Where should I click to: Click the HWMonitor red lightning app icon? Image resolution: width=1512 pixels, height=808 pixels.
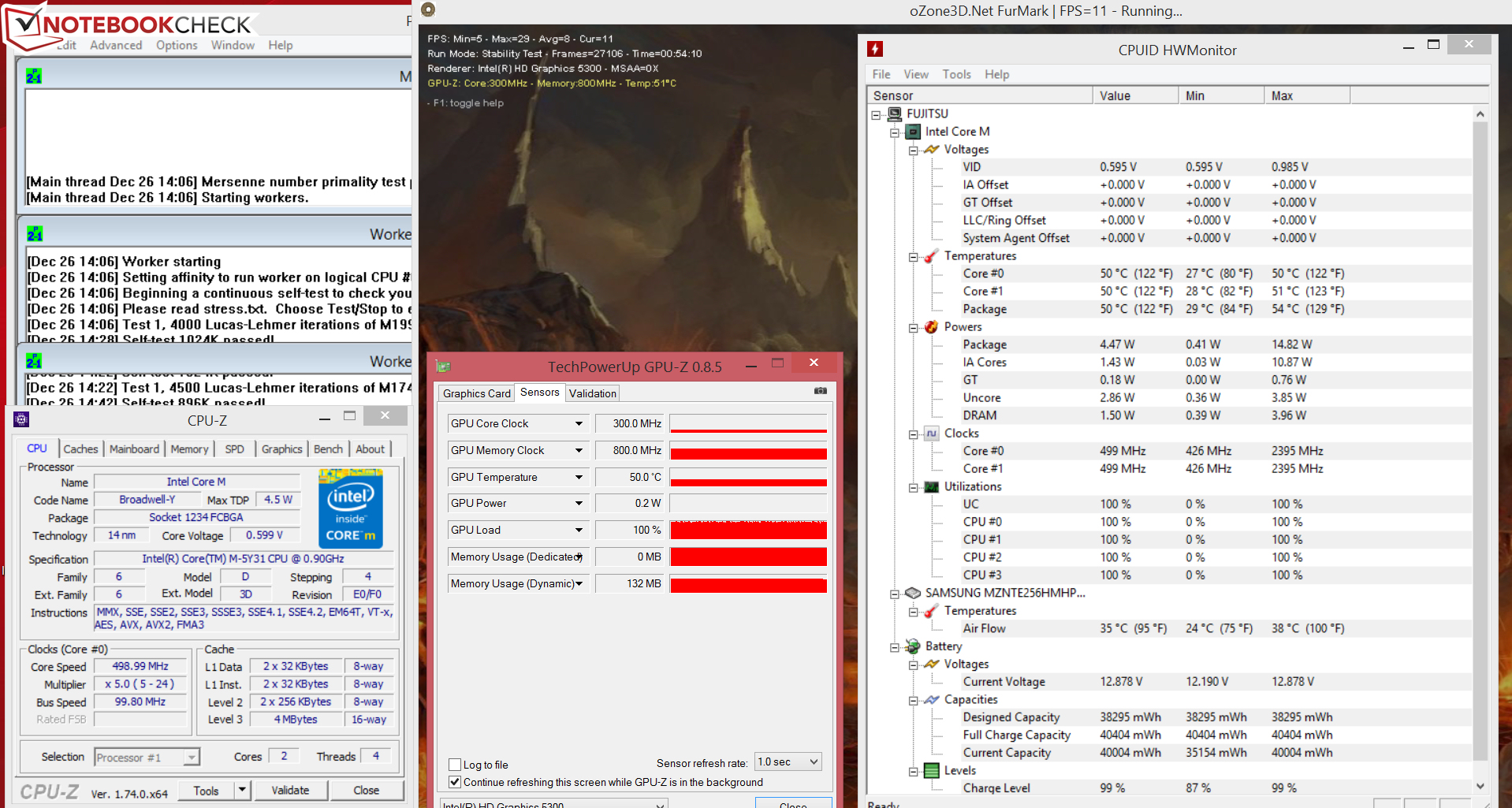[875, 50]
